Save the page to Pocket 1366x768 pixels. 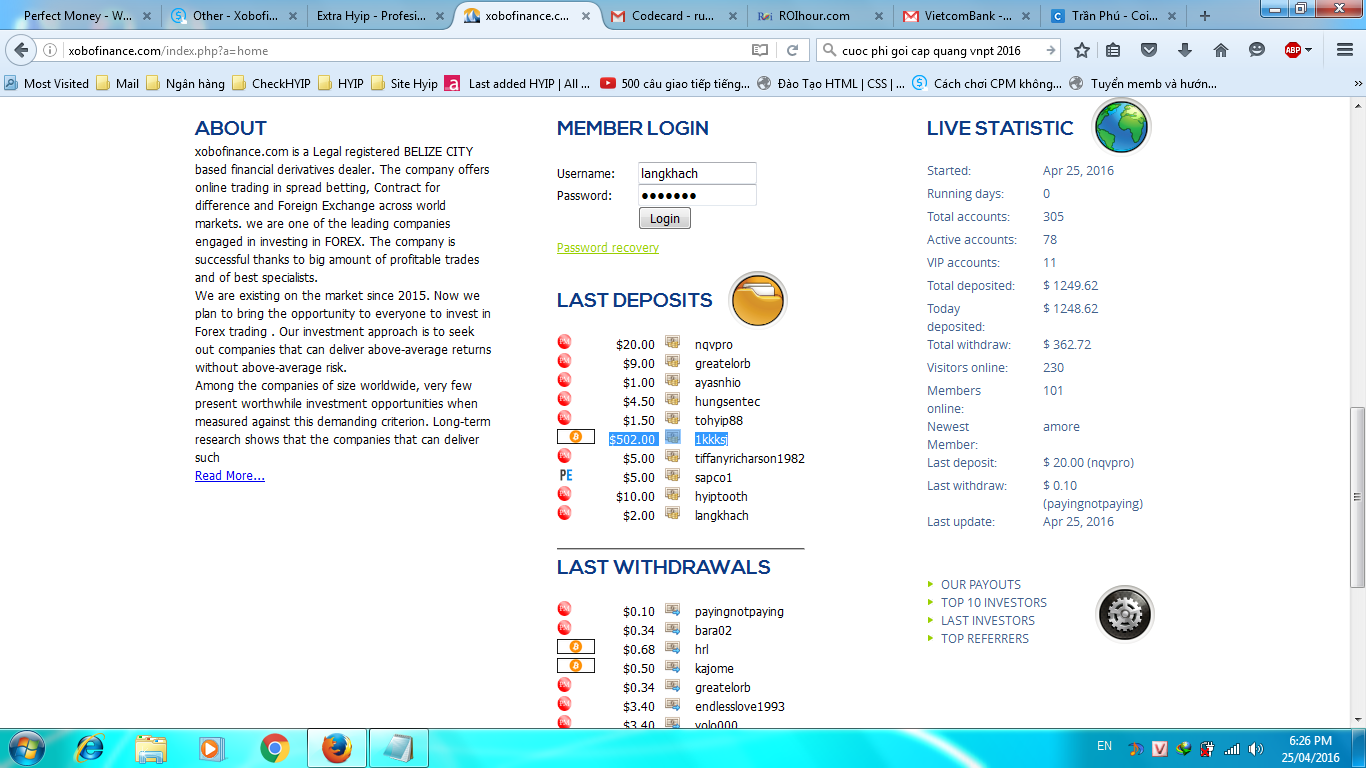tap(1149, 50)
